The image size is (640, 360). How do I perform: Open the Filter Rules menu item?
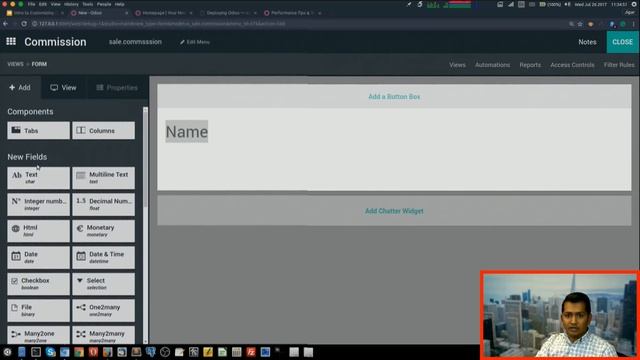619,65
